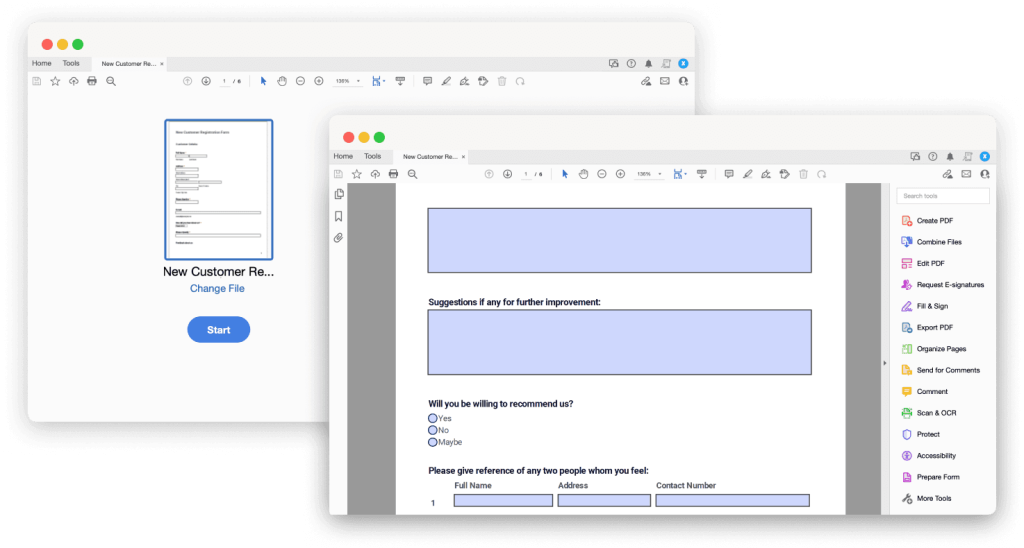Open Request E-signatures tool
The width and height of the screenshot is (1024, 548).
pos(943,285)
